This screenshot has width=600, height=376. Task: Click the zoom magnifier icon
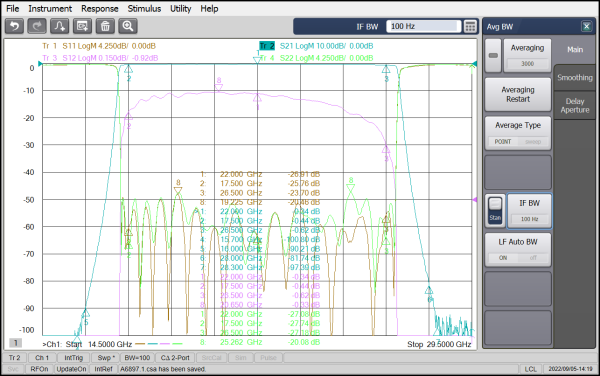pos(128,26)
